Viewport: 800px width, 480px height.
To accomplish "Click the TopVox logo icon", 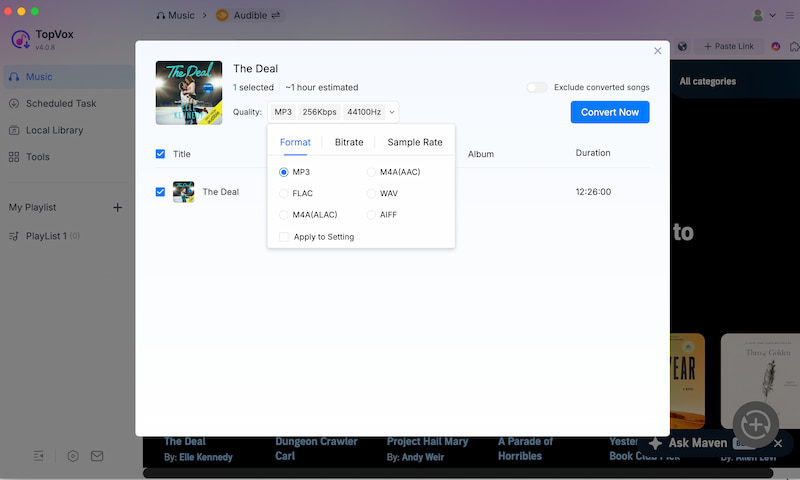I will click(20, 39).
